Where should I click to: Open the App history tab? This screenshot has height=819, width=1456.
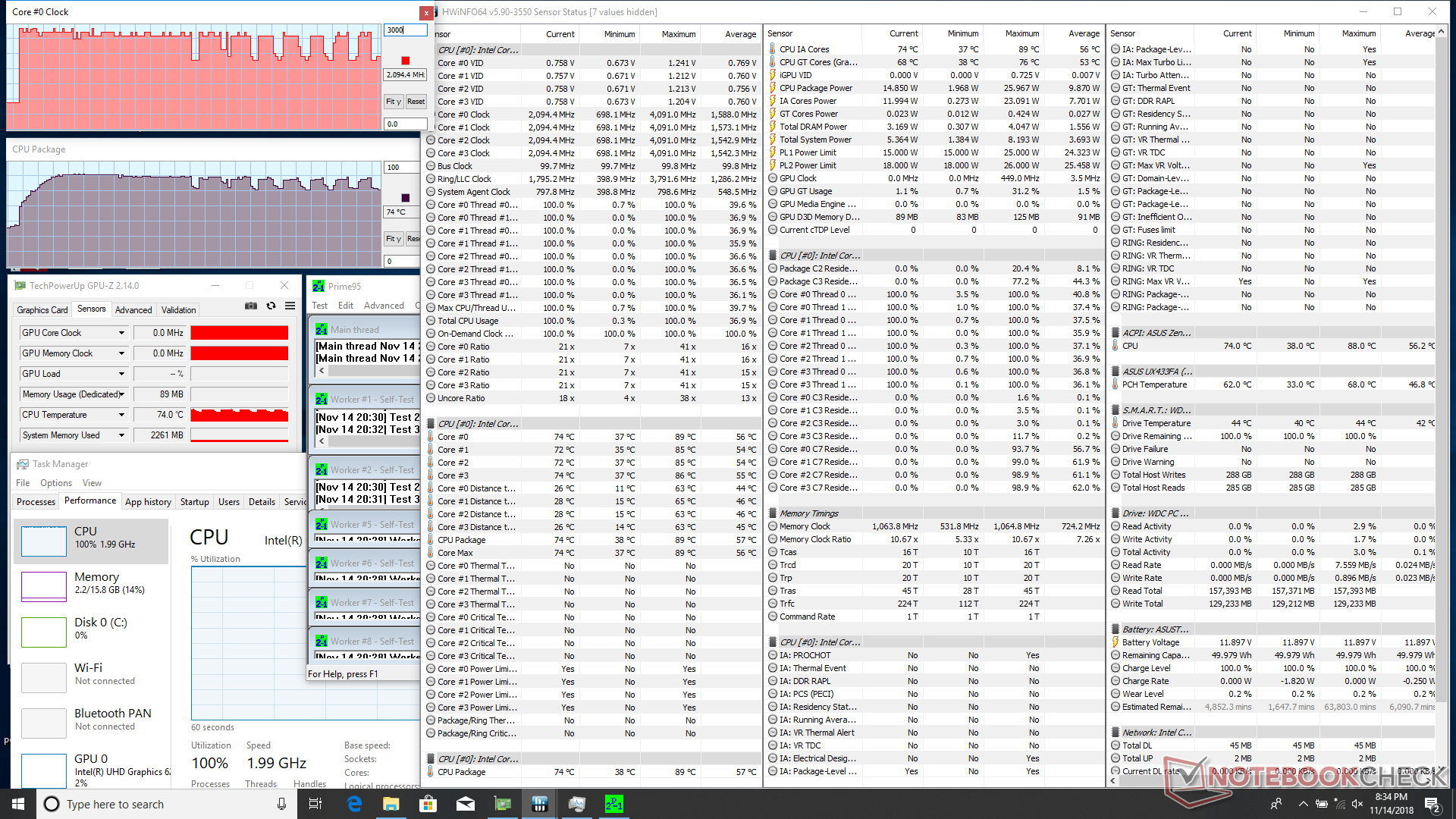point(148,502)
